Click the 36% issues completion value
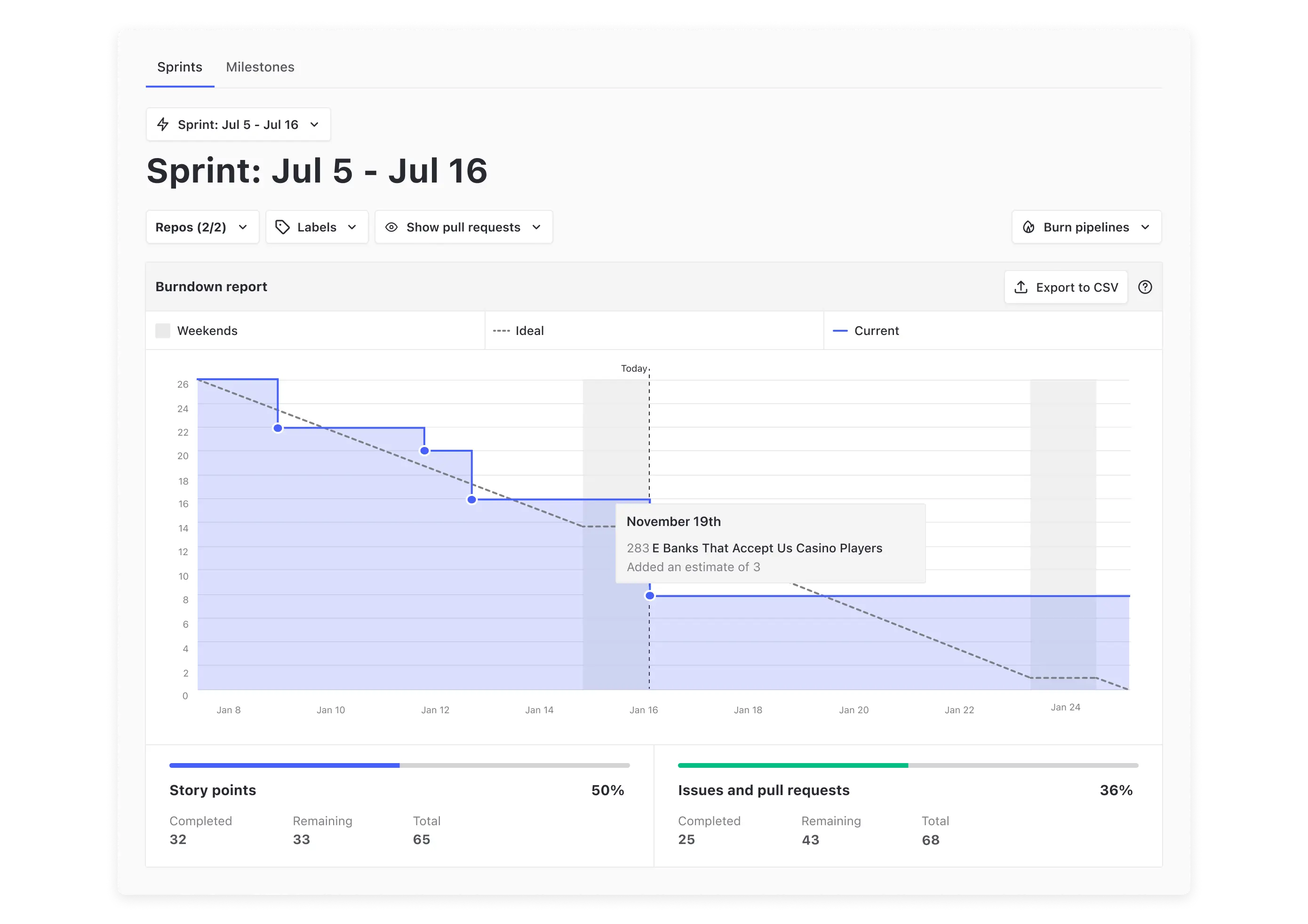 (x=1116, y=790)
